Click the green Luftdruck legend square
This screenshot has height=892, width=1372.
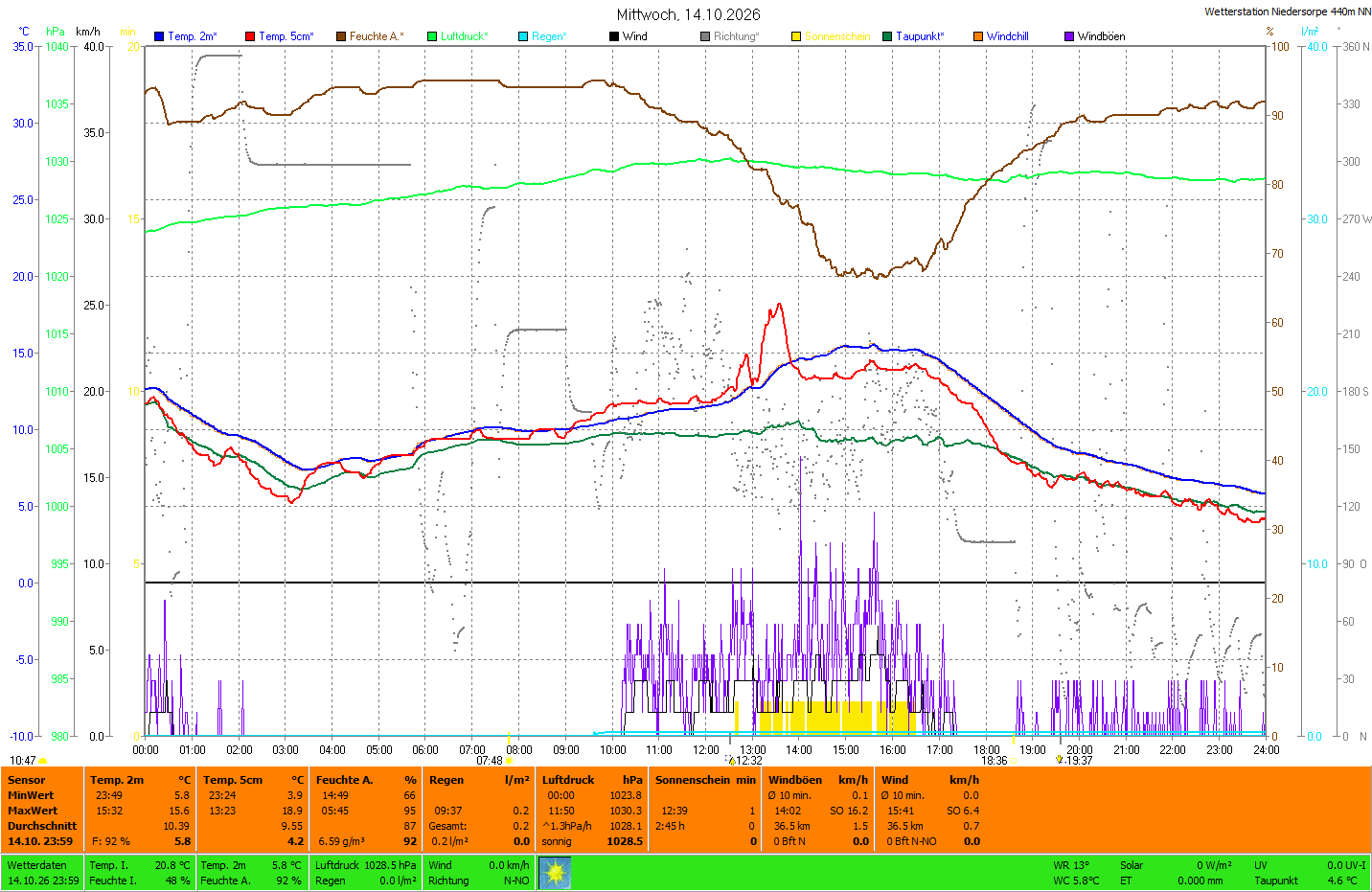coord(432,36)
